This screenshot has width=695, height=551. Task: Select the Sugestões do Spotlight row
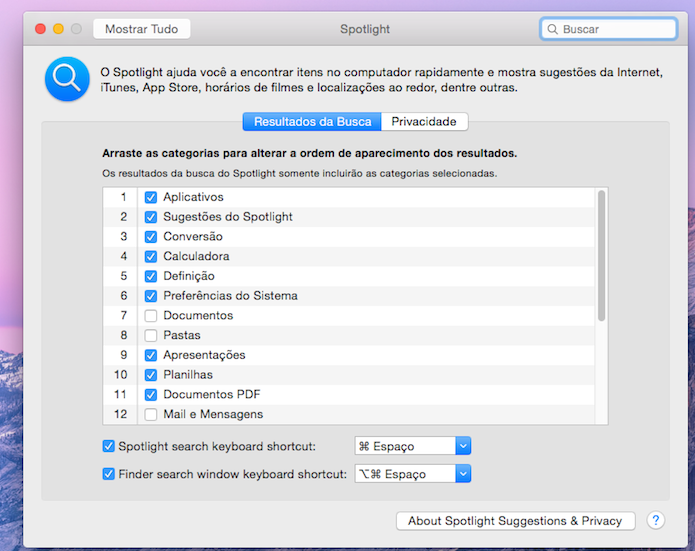pyautogui.click(x=349, y=217)
